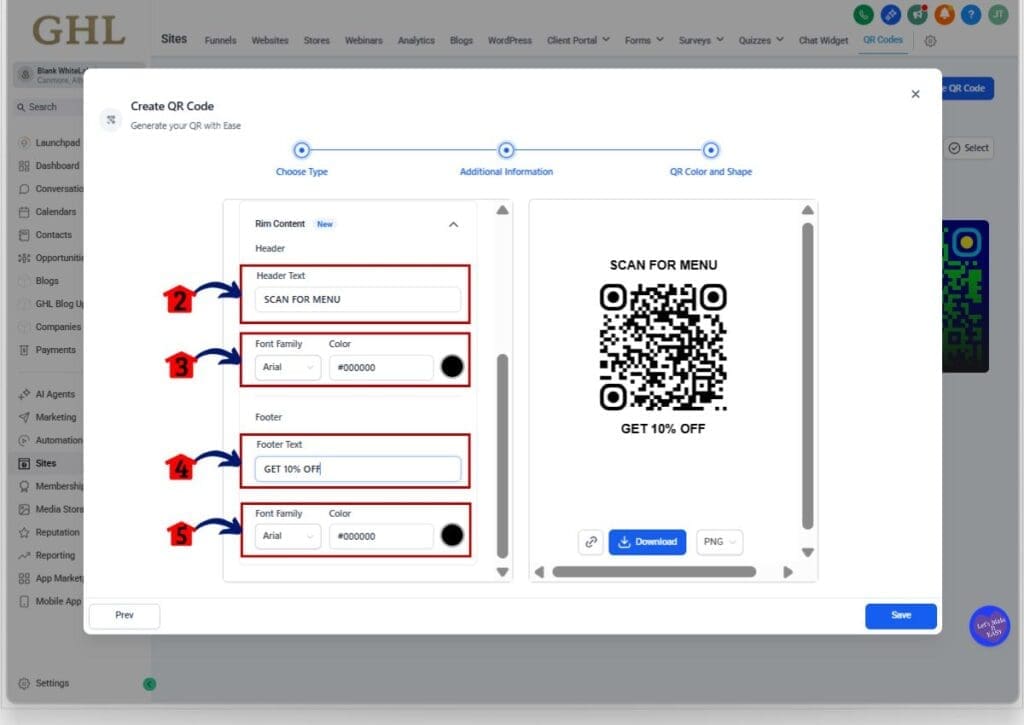The image size is (1024, 725).
Task: Open Settings at the sidebar bottom
Action: pyautogui.click(x=44, y=683)
